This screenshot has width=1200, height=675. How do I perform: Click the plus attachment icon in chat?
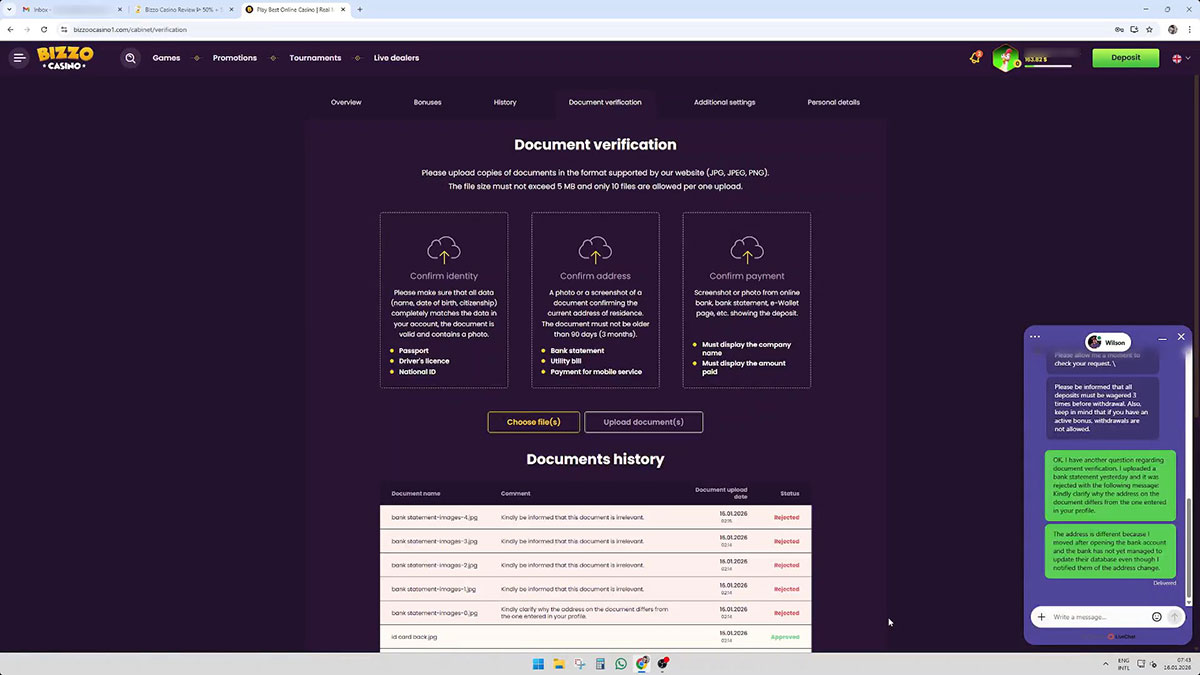pyautogui.click(x=1041, y=617)
